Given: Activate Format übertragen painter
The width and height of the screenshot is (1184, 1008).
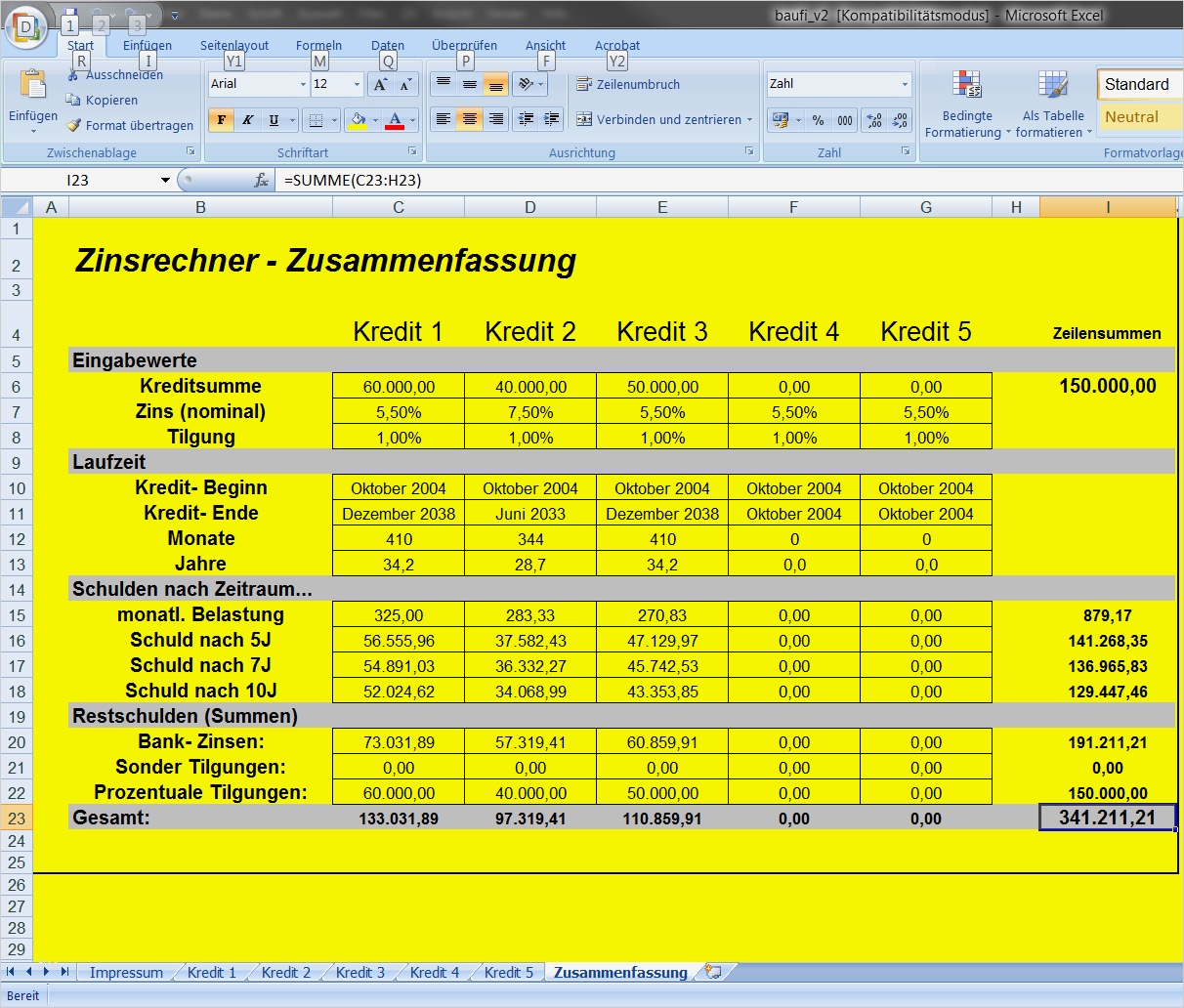Looking at the screenshot, I should [x=130, y=125].
